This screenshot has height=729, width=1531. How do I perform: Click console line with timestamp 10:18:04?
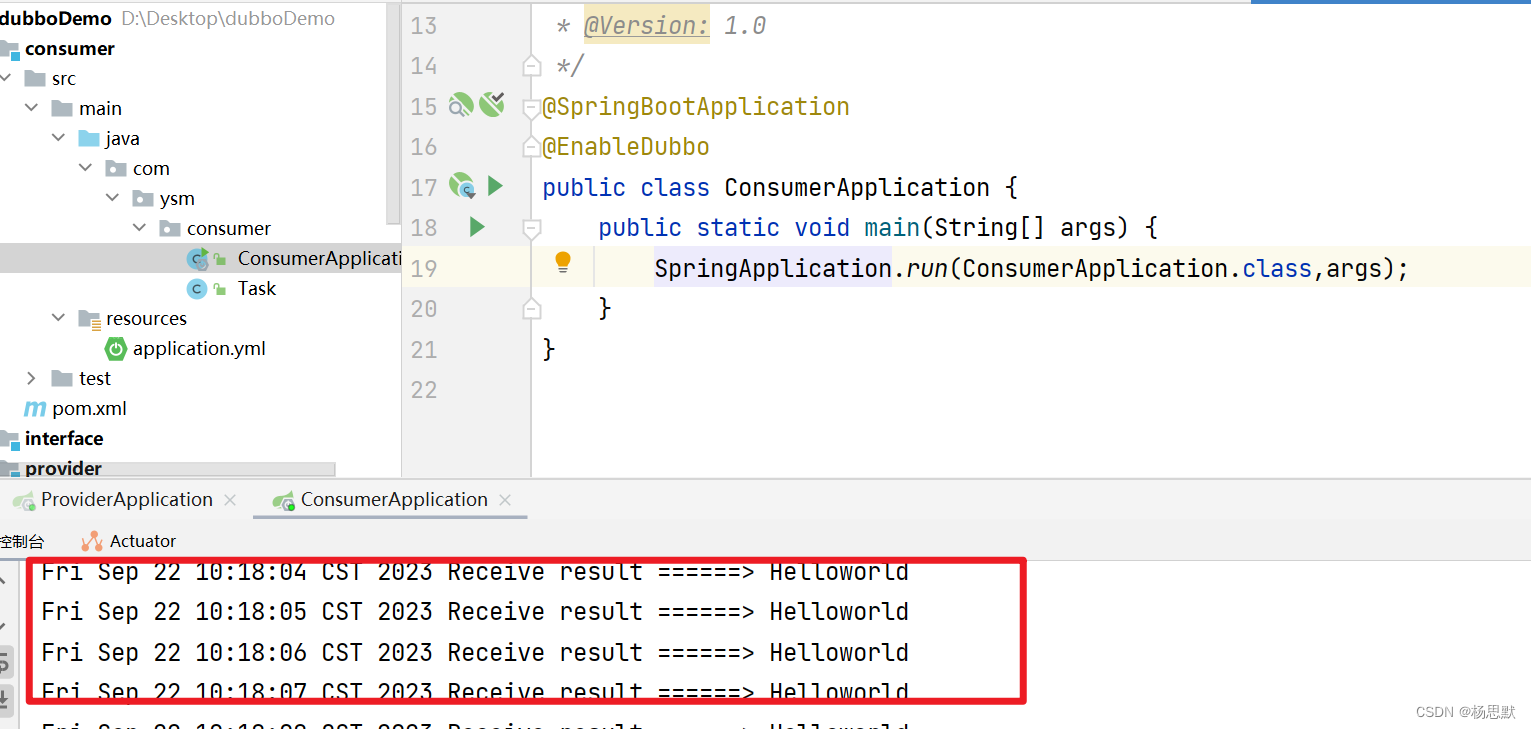pos(475,572)
